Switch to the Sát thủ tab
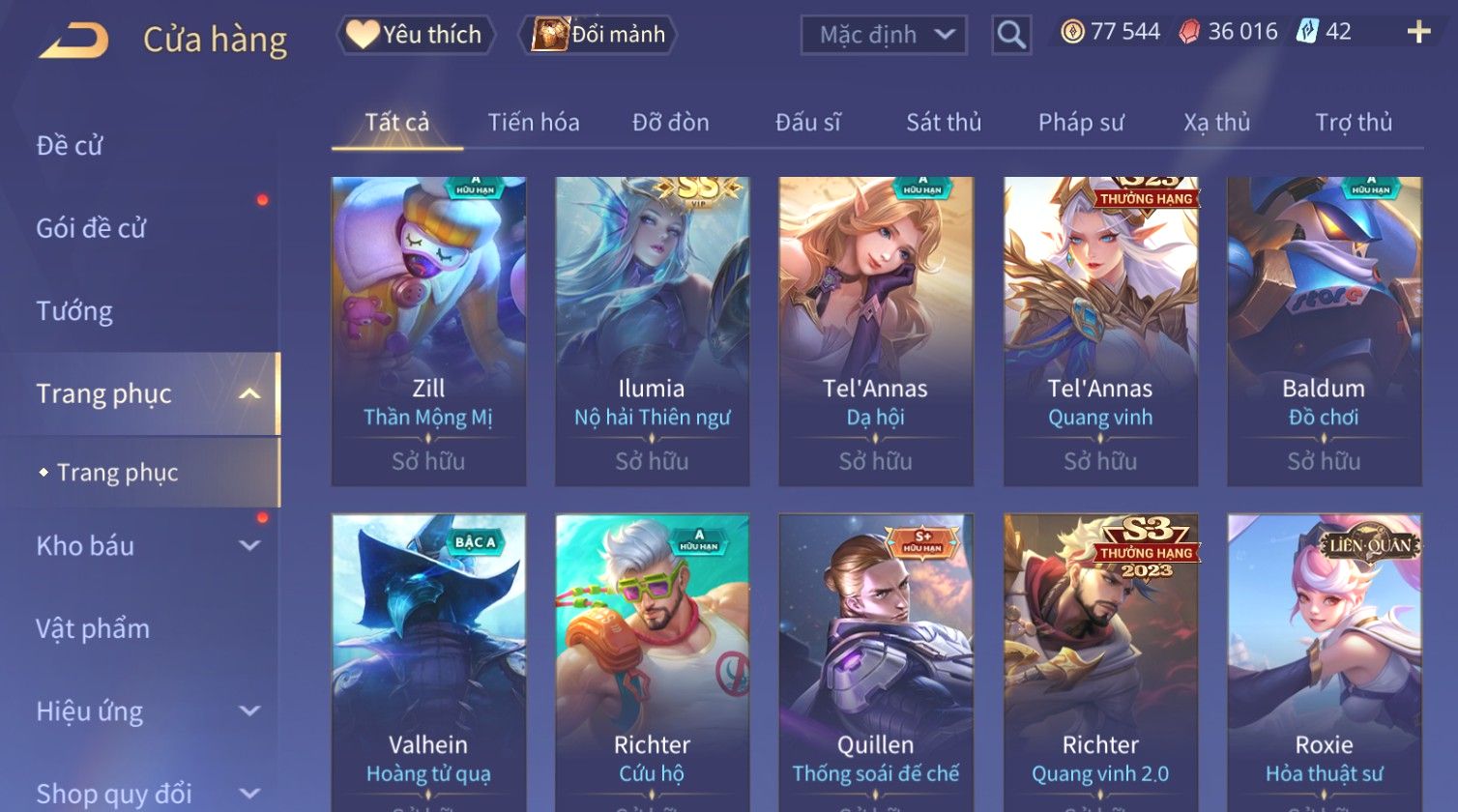The height and width of the screenshot is (812, 1458). 944,123
